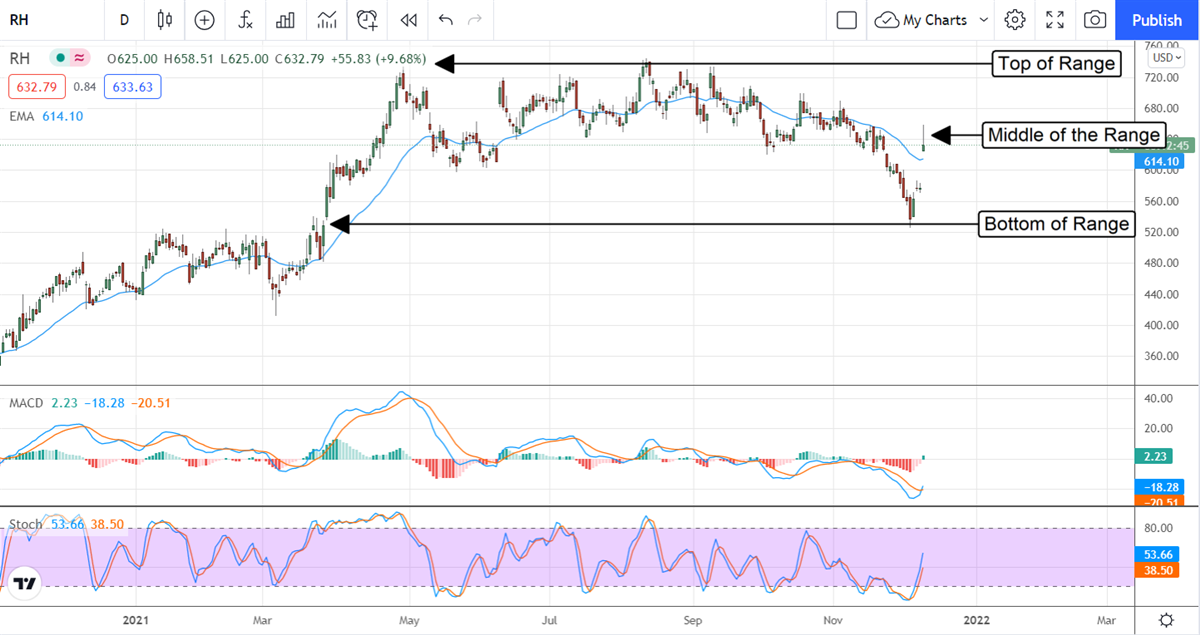Start bar replay with the rewind icon
This screenshot has width=1200, height=635.
click(408, 20)
